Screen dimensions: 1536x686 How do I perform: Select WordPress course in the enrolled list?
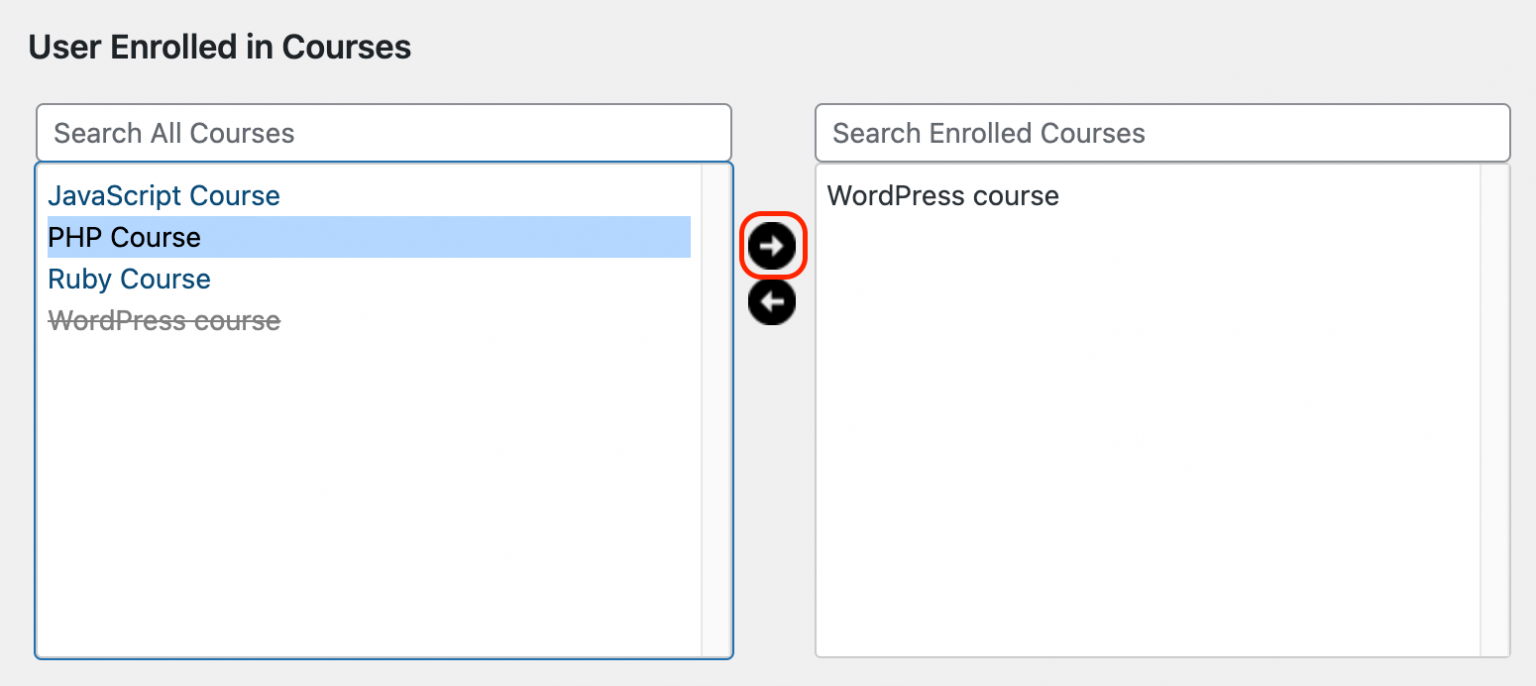[941, 195]
